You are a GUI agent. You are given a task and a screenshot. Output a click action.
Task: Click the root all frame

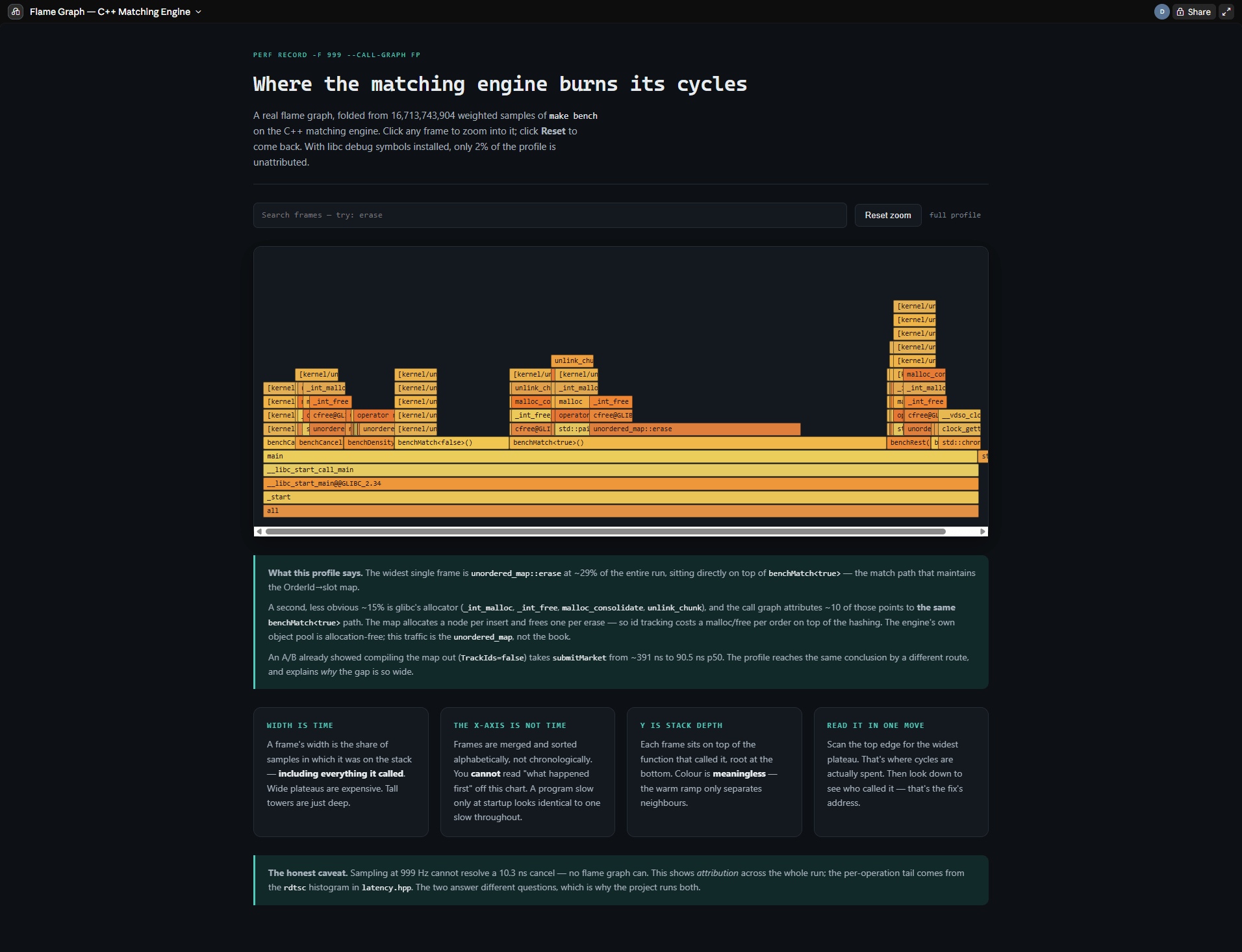[x=620, y=511]
